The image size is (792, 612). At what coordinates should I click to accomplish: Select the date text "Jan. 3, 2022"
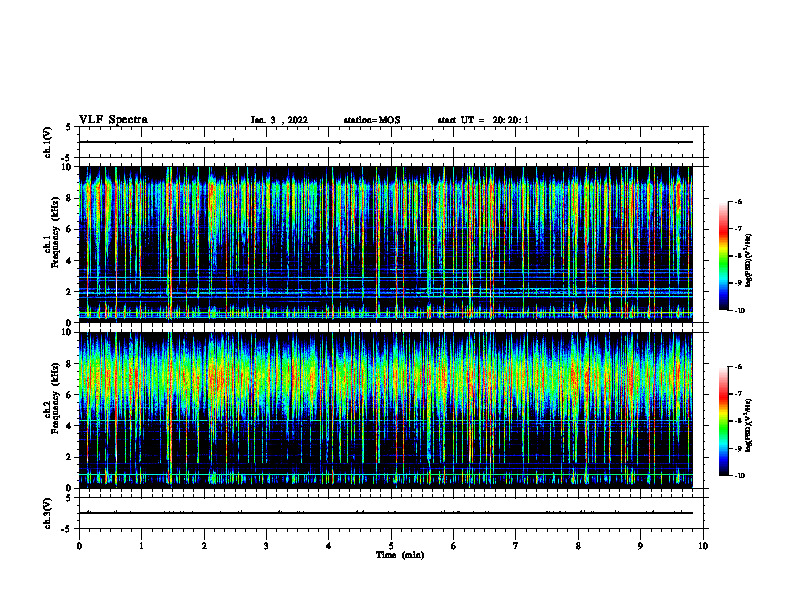point(279,120)
